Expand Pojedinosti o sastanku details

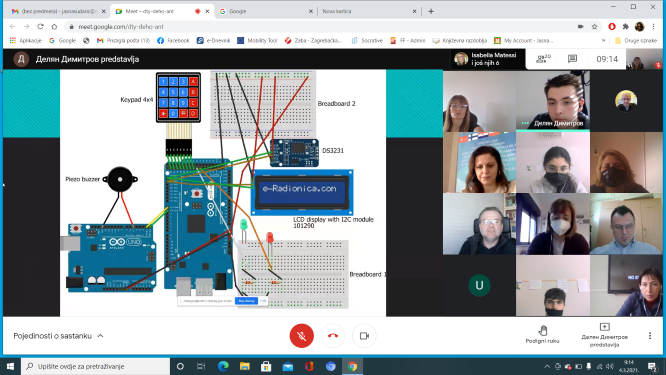tap(58, 336)
